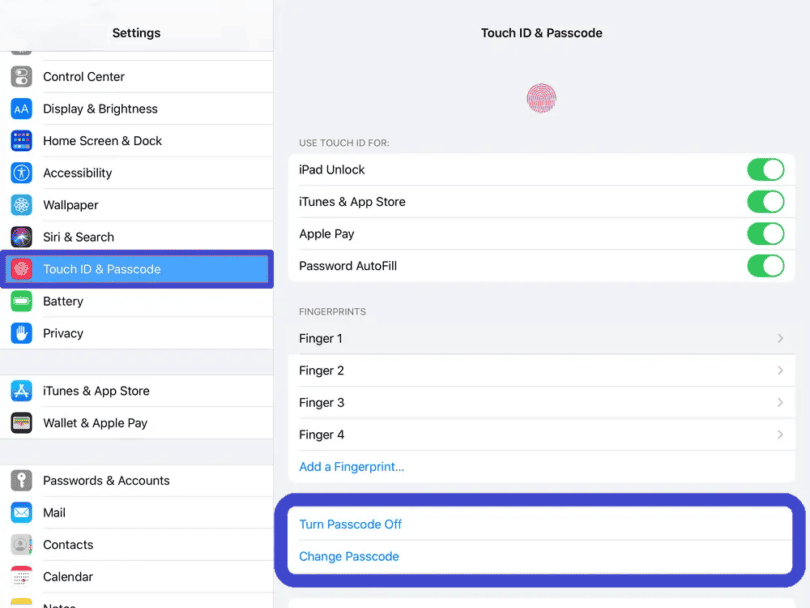Select the Finger 2 row label
The image size is (810, 608).
pos(321,370)
